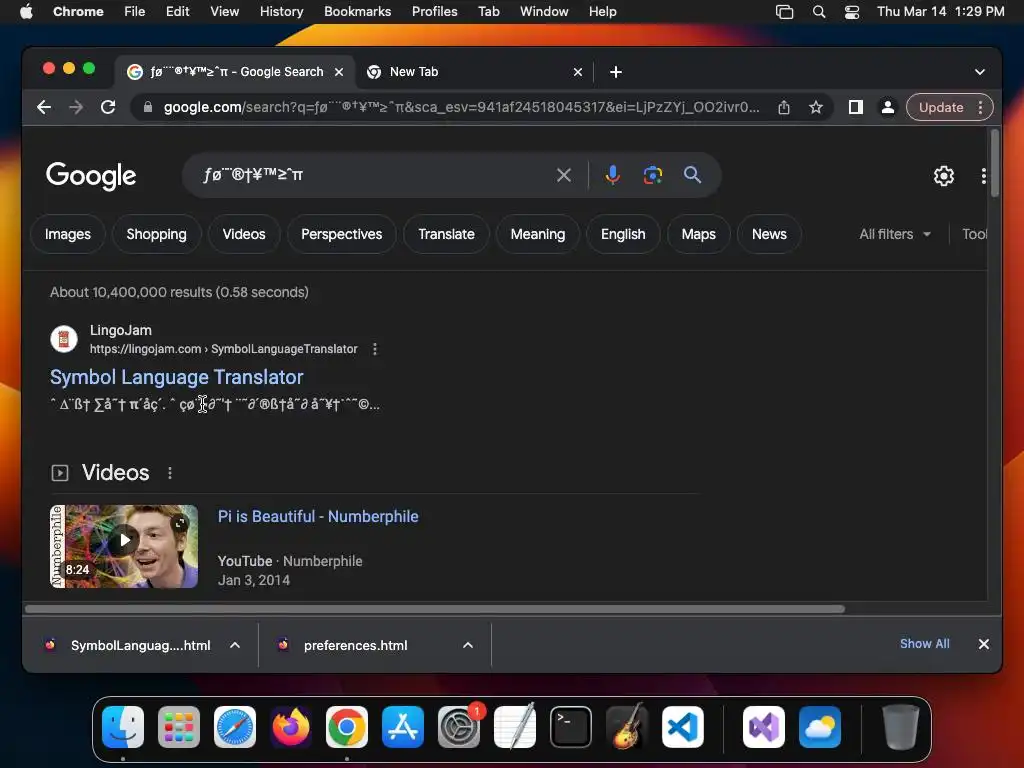Open the Chrome profile avatar icon

(888, 107)
